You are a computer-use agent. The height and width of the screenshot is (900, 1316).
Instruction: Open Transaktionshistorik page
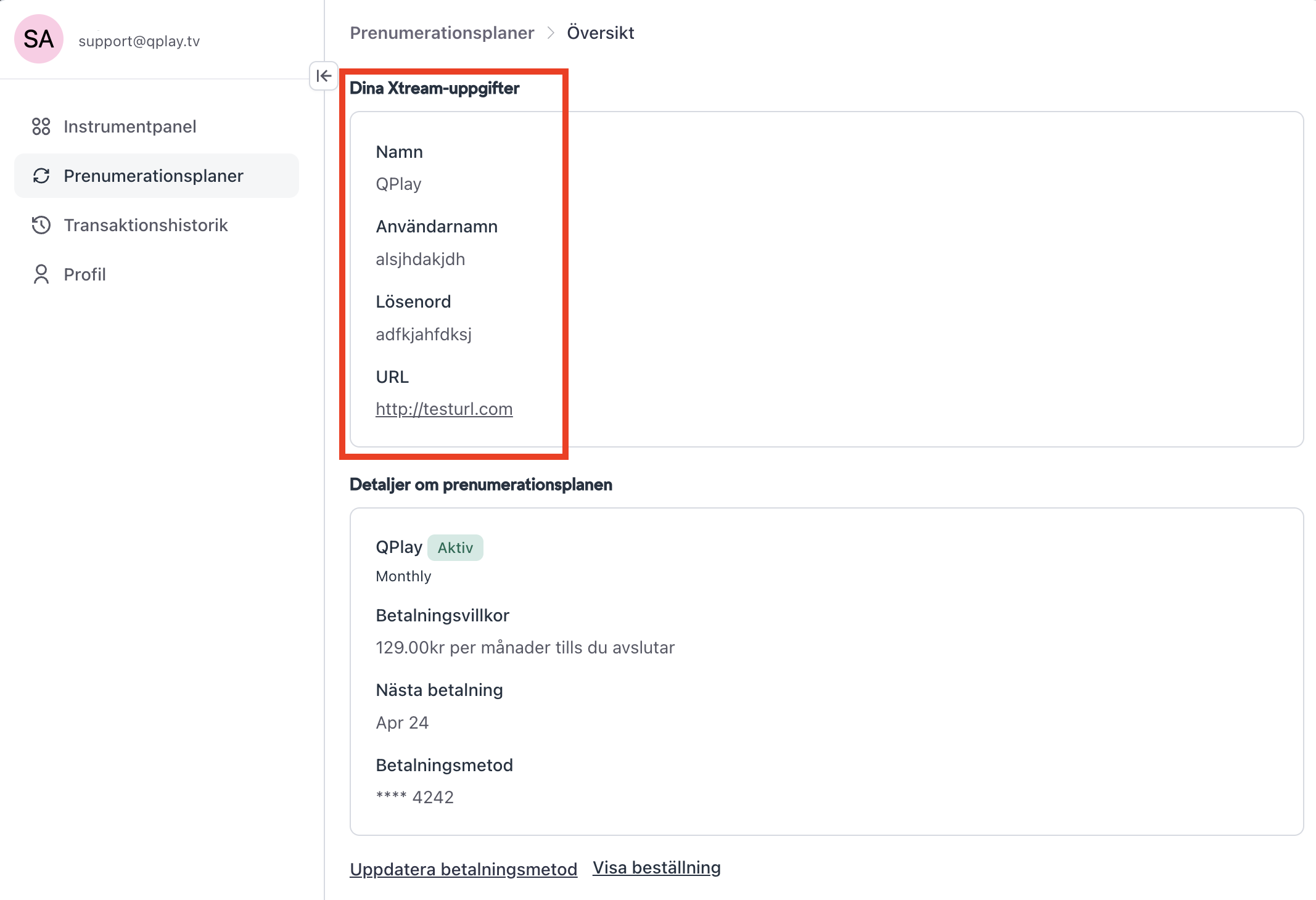coord(146,225)
